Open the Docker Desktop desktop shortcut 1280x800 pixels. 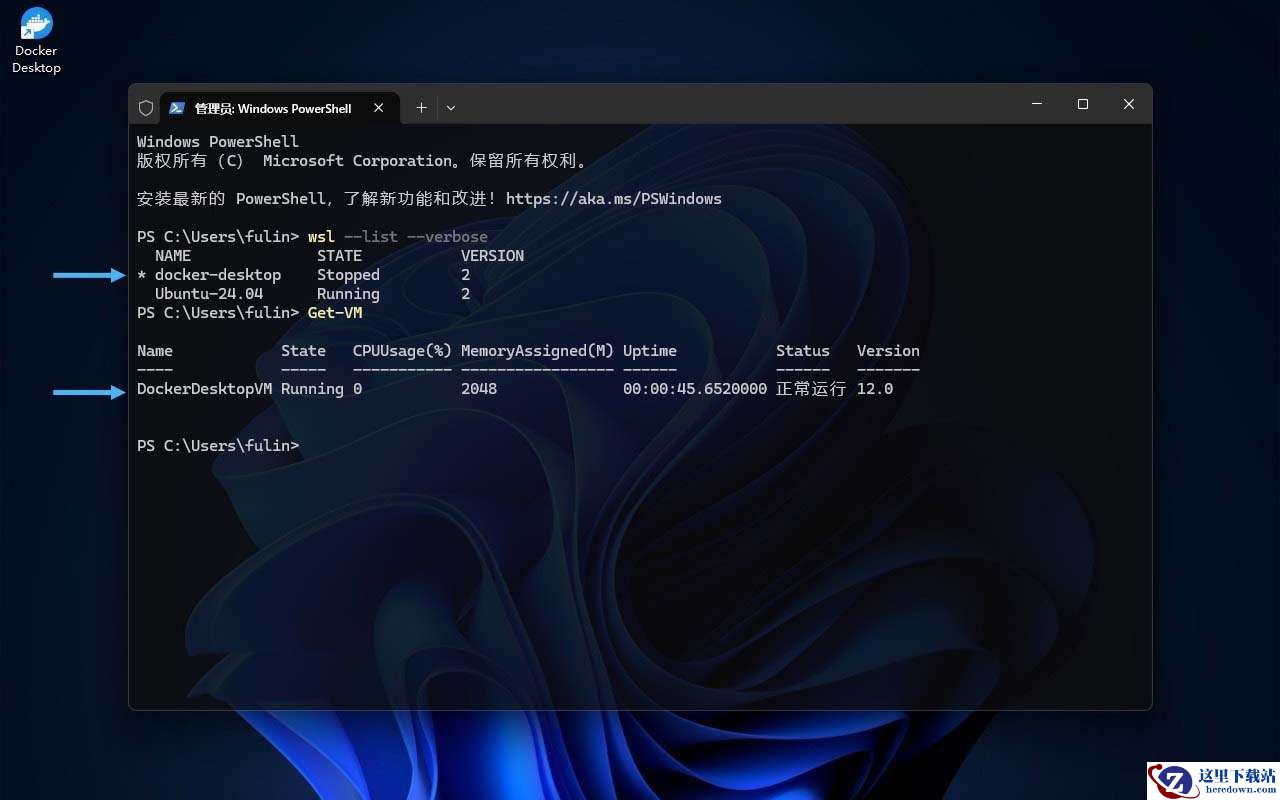coord(36,41)
